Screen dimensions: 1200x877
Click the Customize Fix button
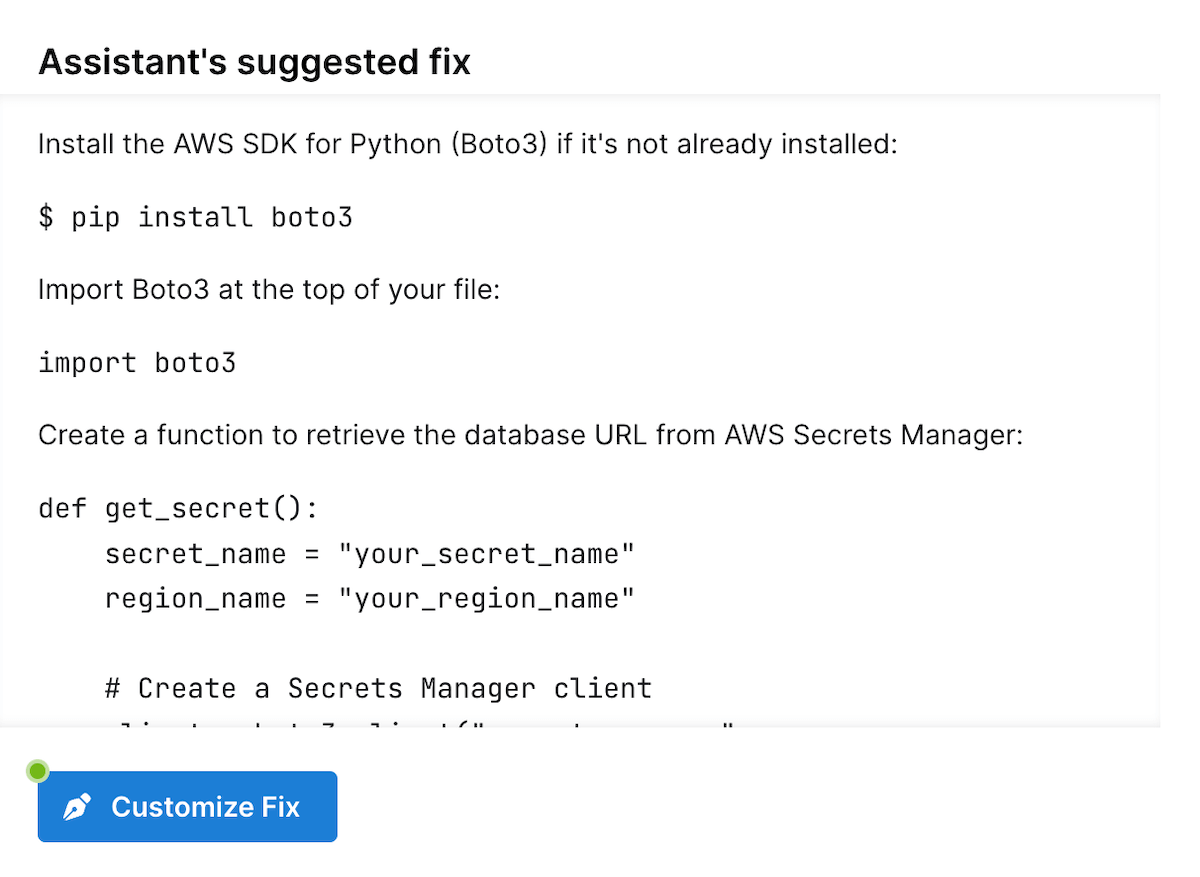(x=188, y=806)
